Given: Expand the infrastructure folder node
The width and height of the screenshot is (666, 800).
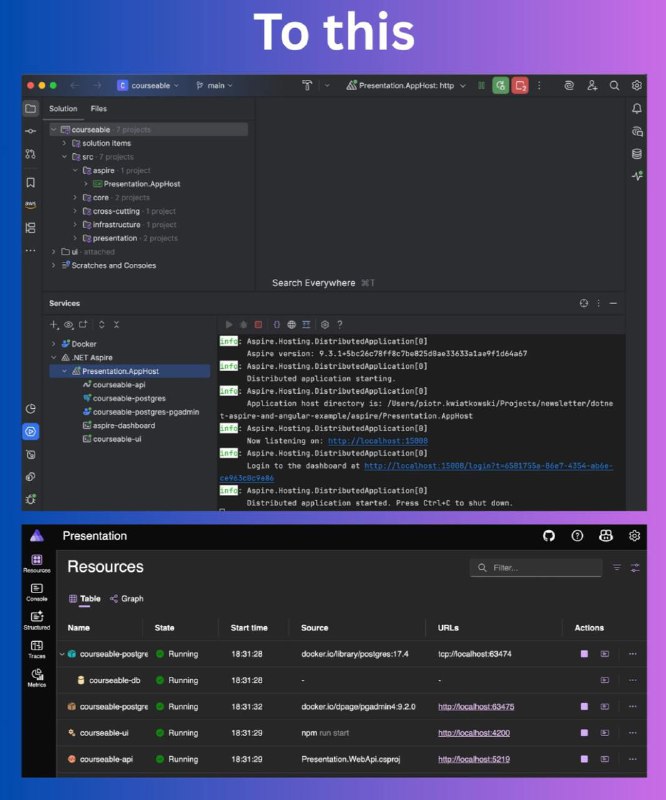Looking at the screenshot, I should pos(75,224).
